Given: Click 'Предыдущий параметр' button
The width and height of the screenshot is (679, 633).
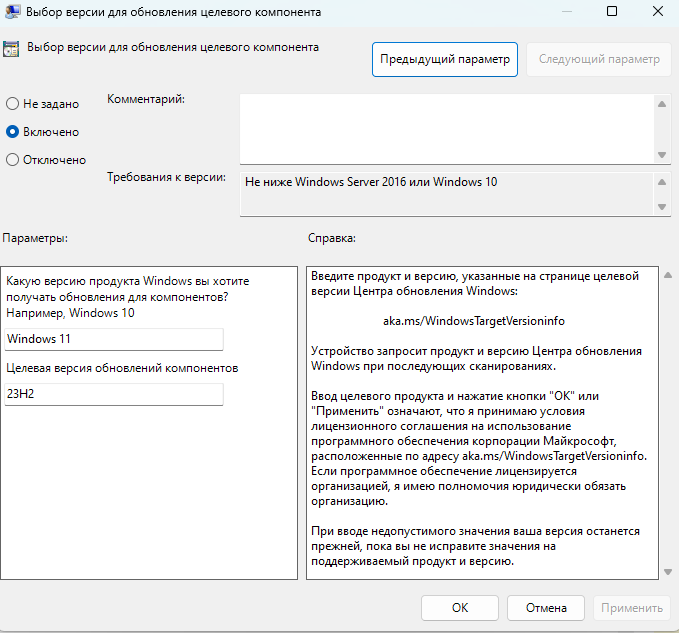Looking at the screenshot, I should pos(445,59).
